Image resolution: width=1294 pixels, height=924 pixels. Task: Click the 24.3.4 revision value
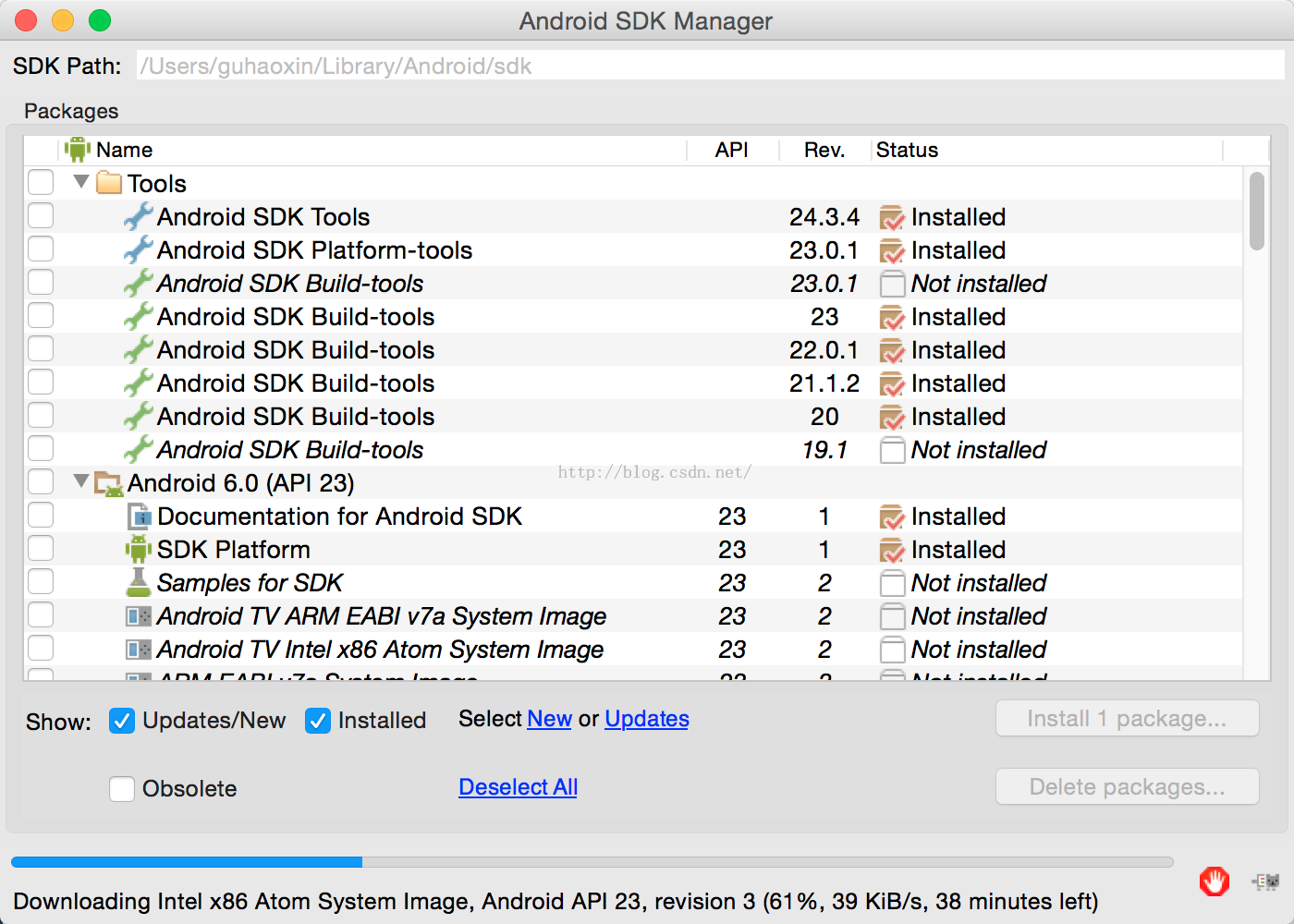tap(824, 217)
